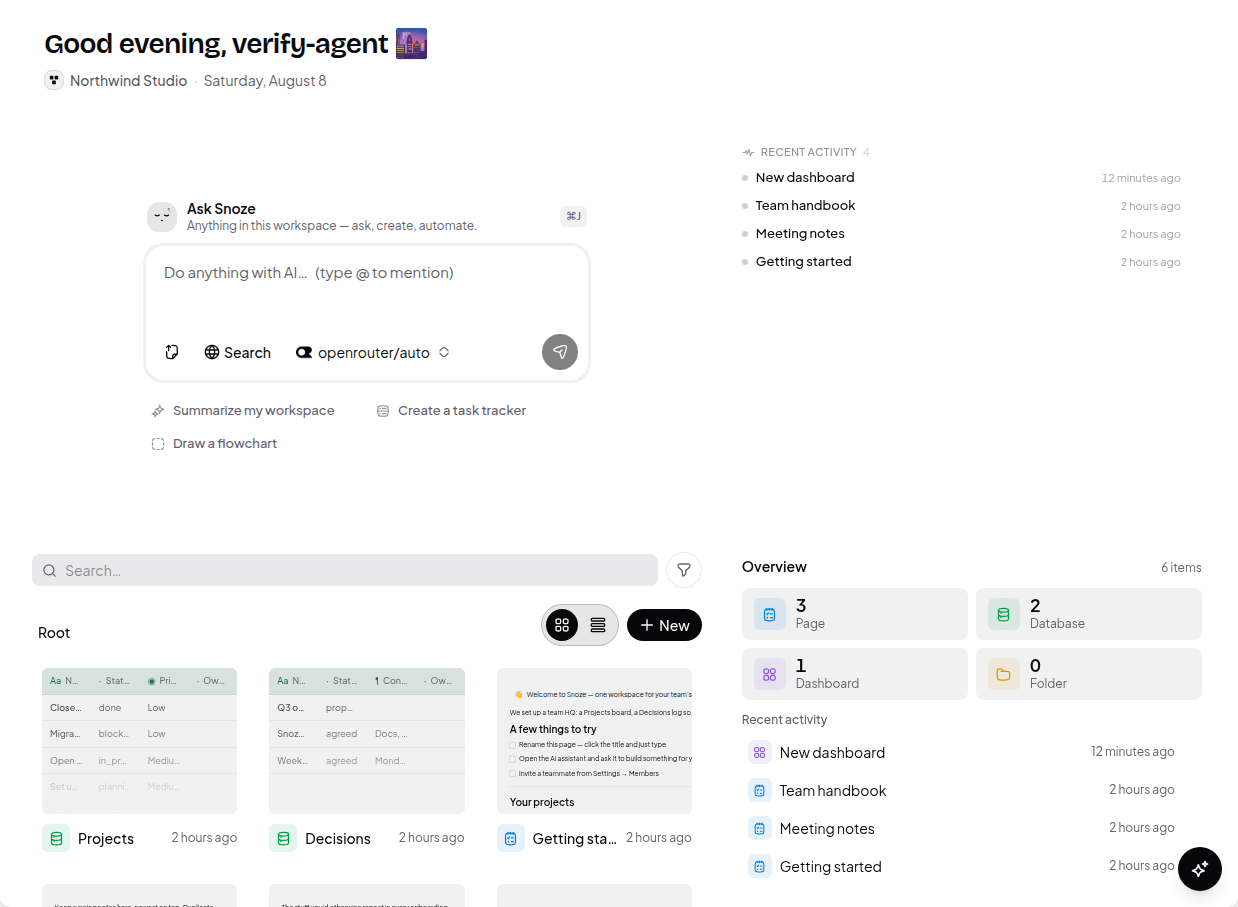Click the magnifier icon in the search bar
Image resolution: width=1238 pixels, height=907 pixels.
coord(49,571)
